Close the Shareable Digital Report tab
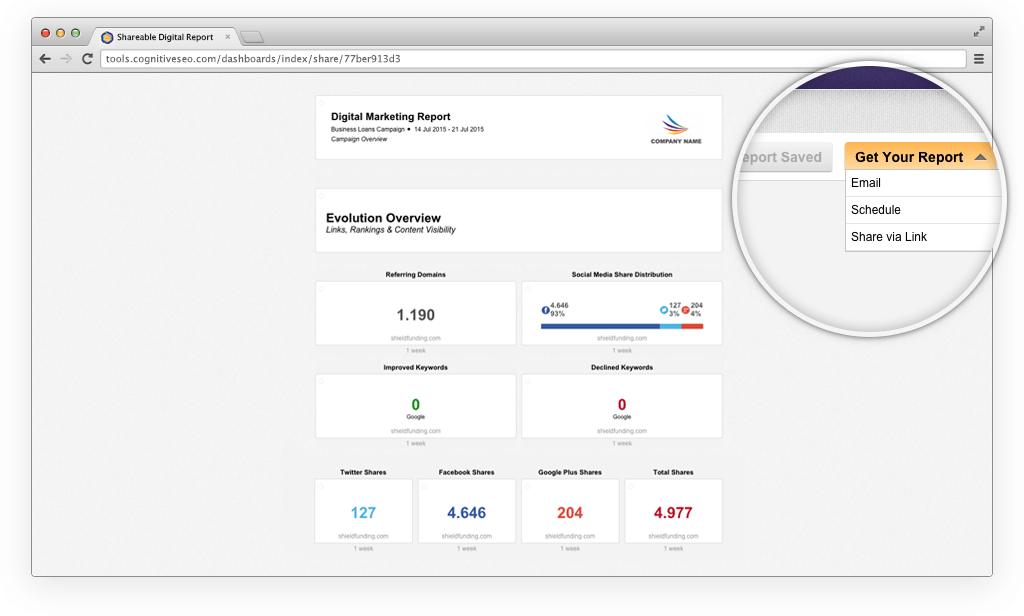The image size is (1024, 616). click(227, 37)
